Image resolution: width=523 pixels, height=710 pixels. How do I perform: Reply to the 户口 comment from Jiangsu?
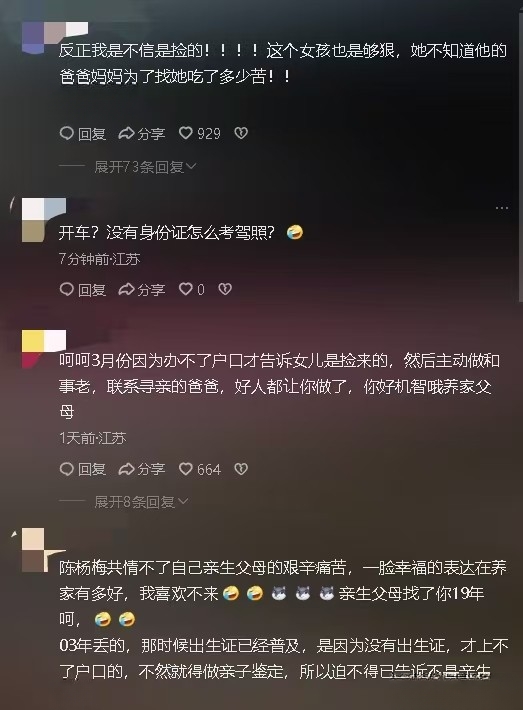[x=82, y=469]
